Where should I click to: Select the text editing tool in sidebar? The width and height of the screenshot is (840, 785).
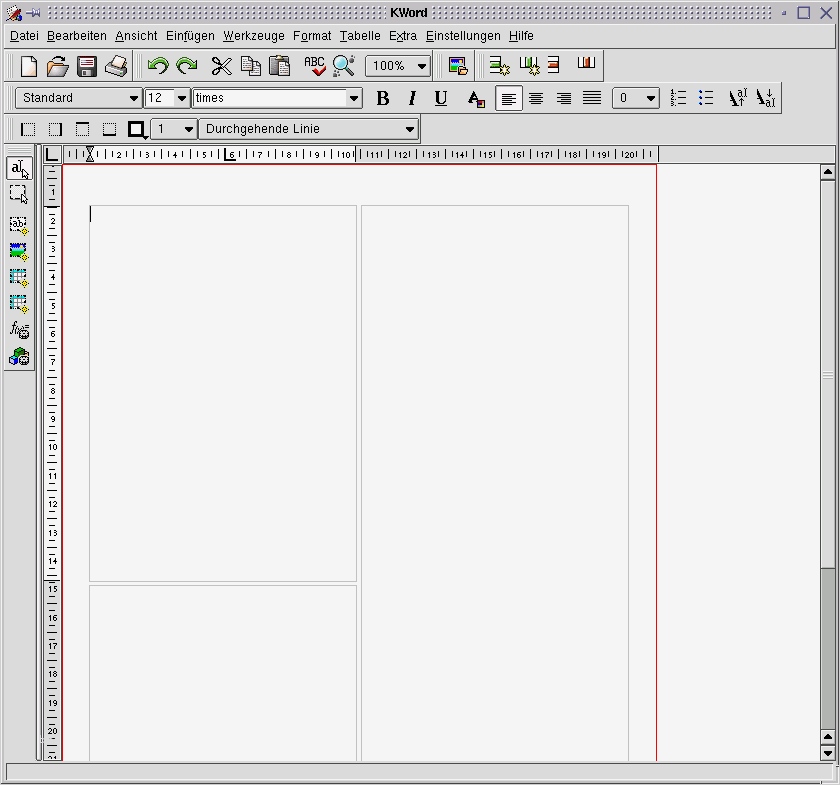pyautogui.click(x=19, y=169)
